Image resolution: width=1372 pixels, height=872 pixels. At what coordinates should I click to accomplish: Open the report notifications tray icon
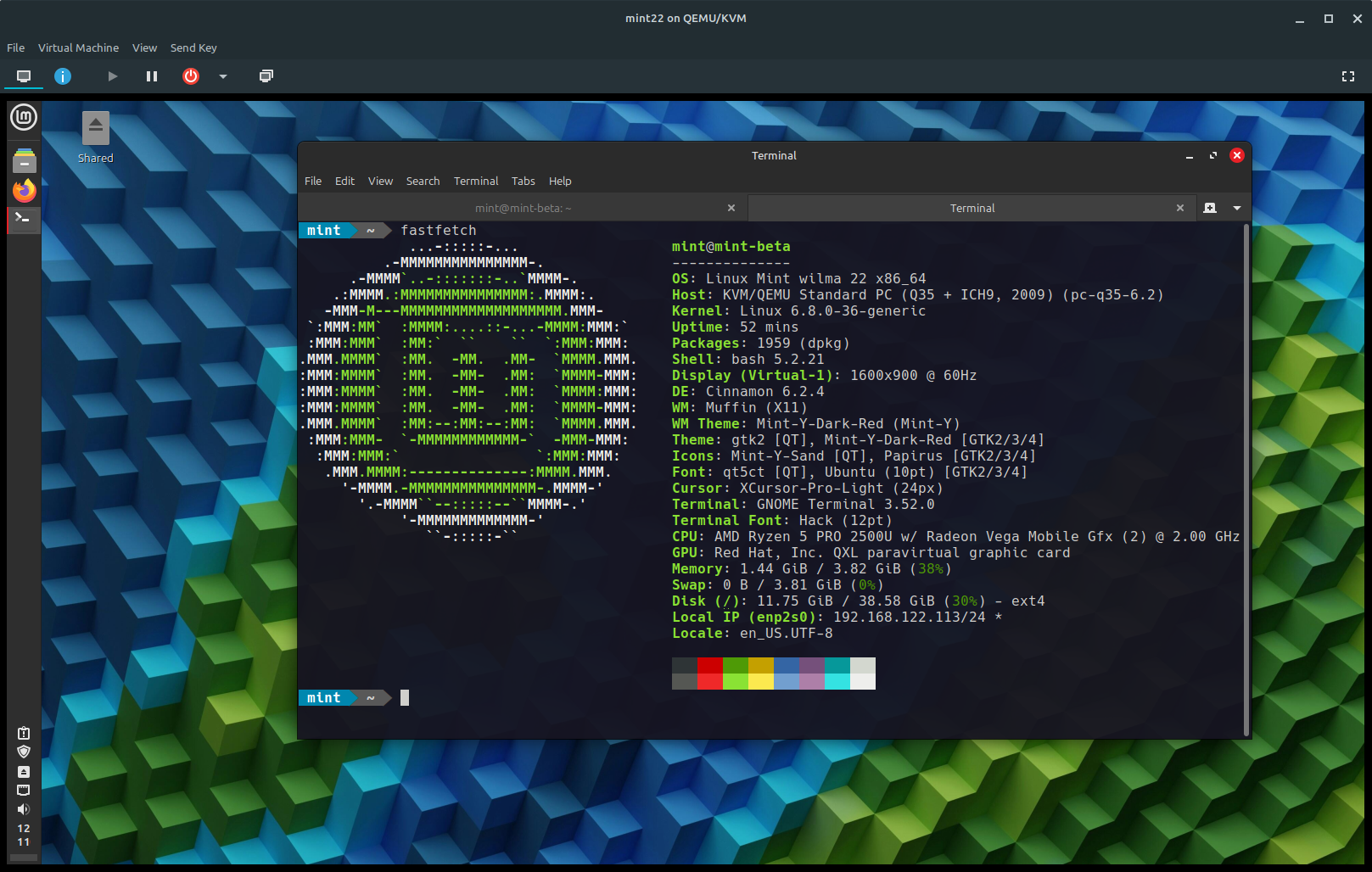coord(24,733)
